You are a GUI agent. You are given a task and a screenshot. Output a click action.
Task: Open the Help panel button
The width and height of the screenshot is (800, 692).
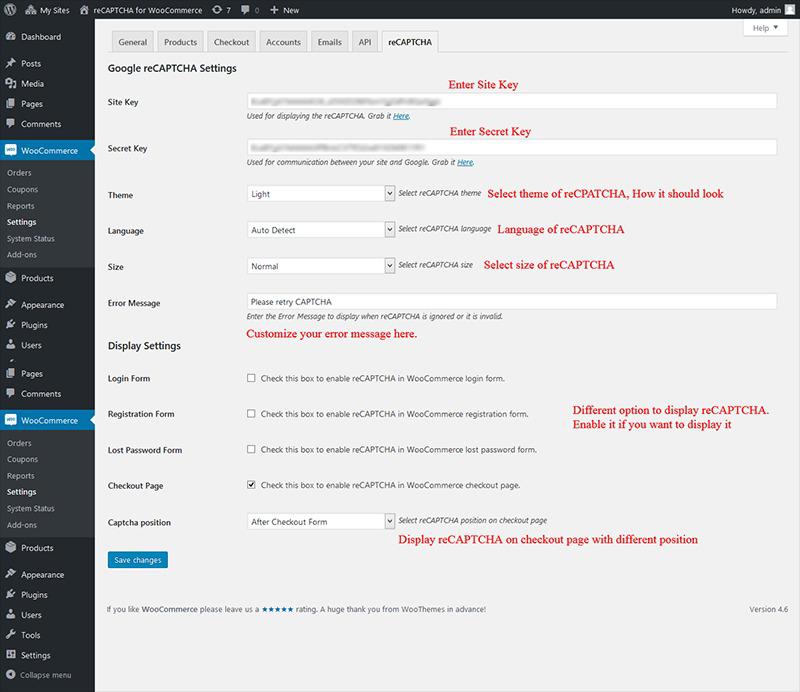tap(765, 28)
